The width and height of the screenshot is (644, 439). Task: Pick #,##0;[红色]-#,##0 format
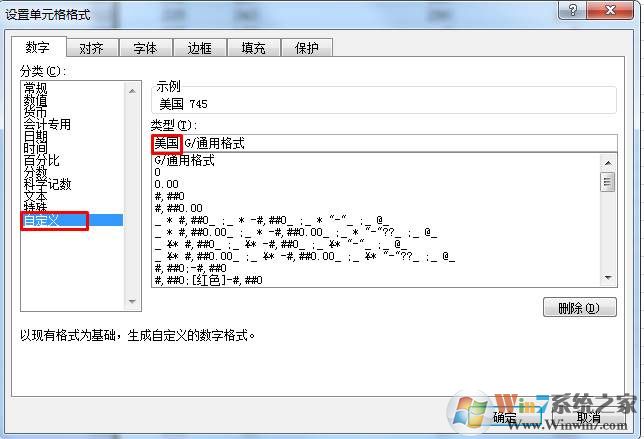(x=209, y=280)
